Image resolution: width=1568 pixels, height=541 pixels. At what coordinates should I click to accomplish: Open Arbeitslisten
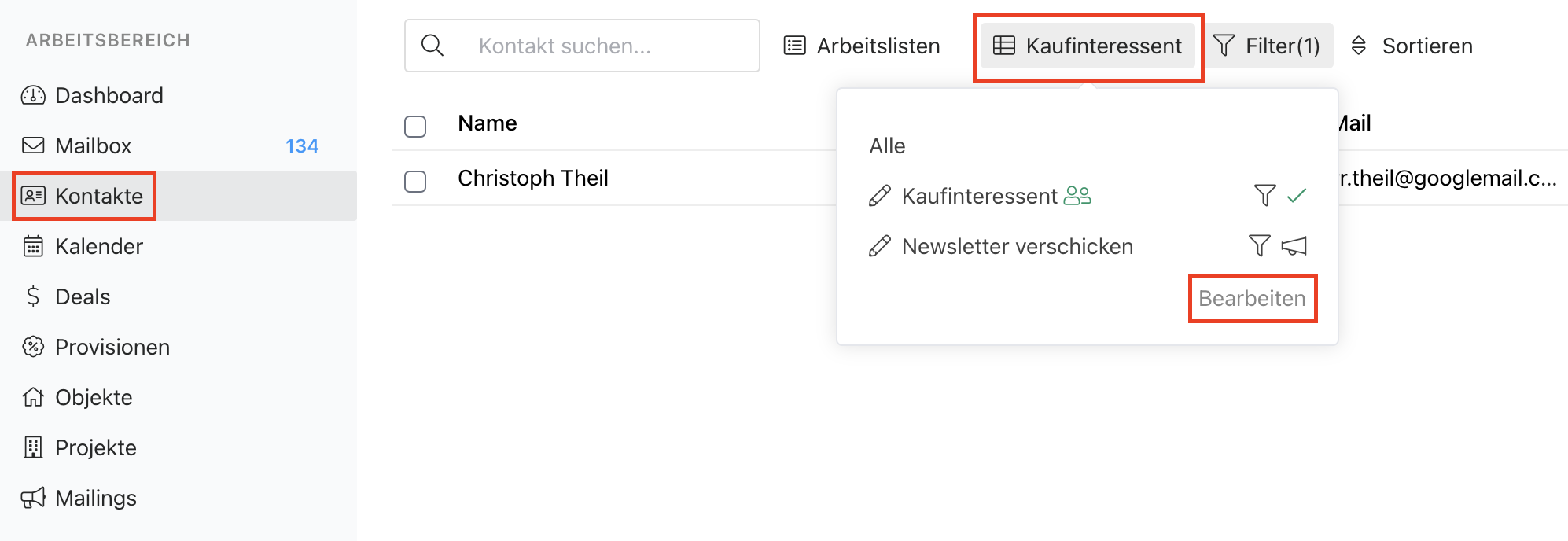[x=862, y=46]
